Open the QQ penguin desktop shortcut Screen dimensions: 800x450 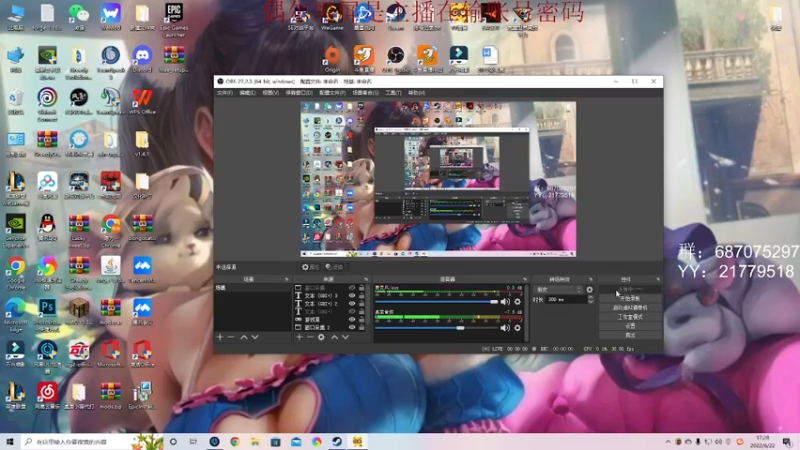coord(47,228)
